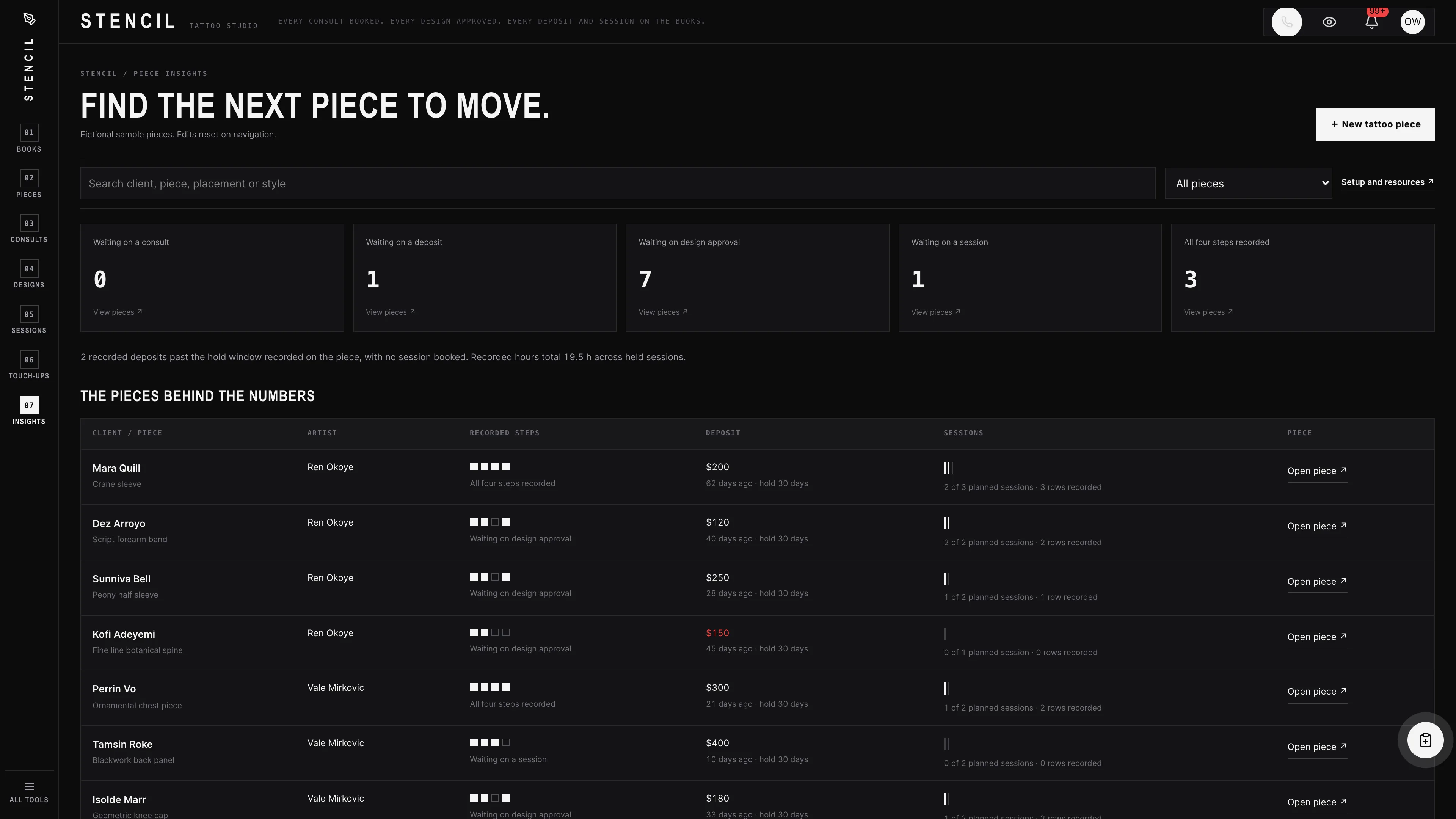Click Tamsin Roke's sessions progress bars
The image size is (1456, 819).
point(946,744)
